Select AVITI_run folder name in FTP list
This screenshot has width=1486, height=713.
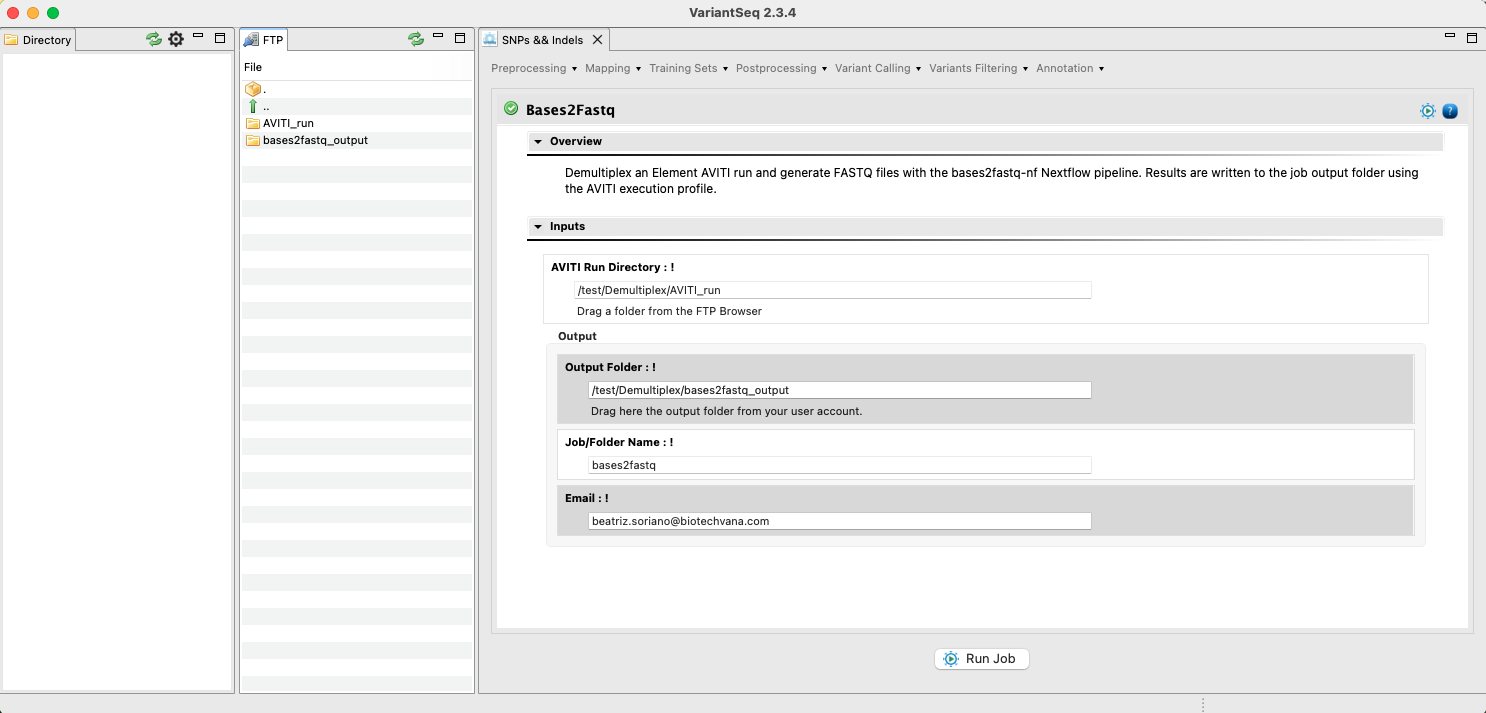(x=288, y=123)
